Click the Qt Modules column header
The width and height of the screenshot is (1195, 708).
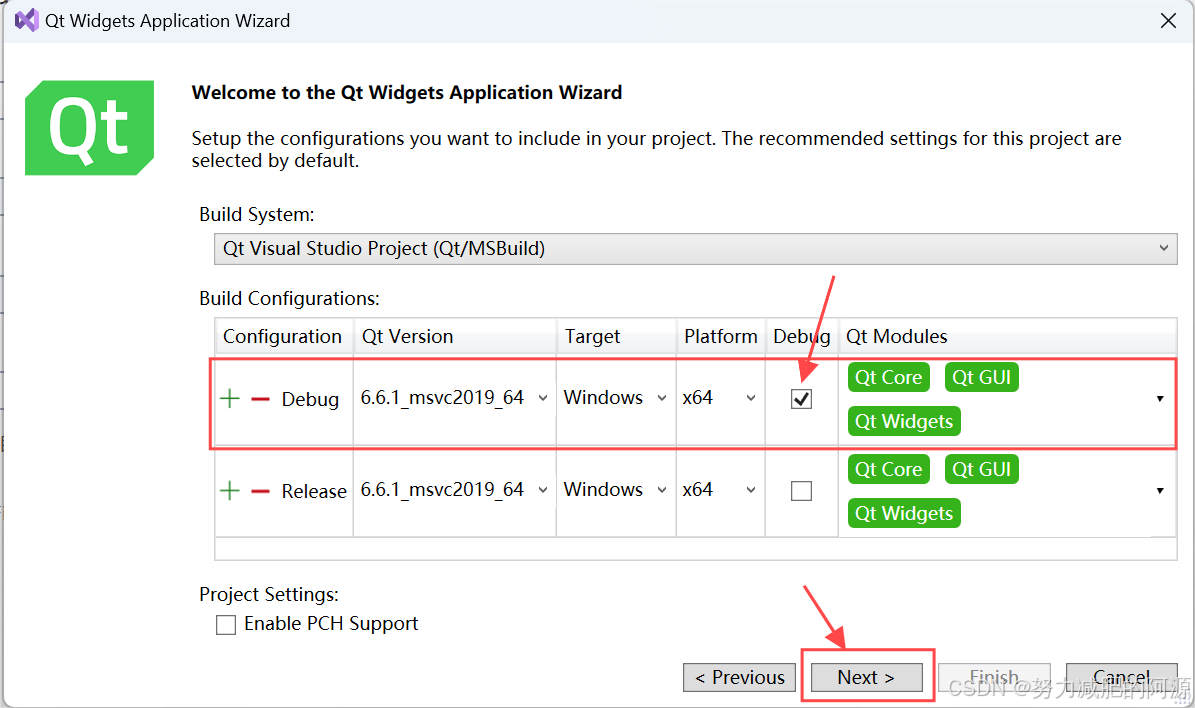click(1007, 337)
